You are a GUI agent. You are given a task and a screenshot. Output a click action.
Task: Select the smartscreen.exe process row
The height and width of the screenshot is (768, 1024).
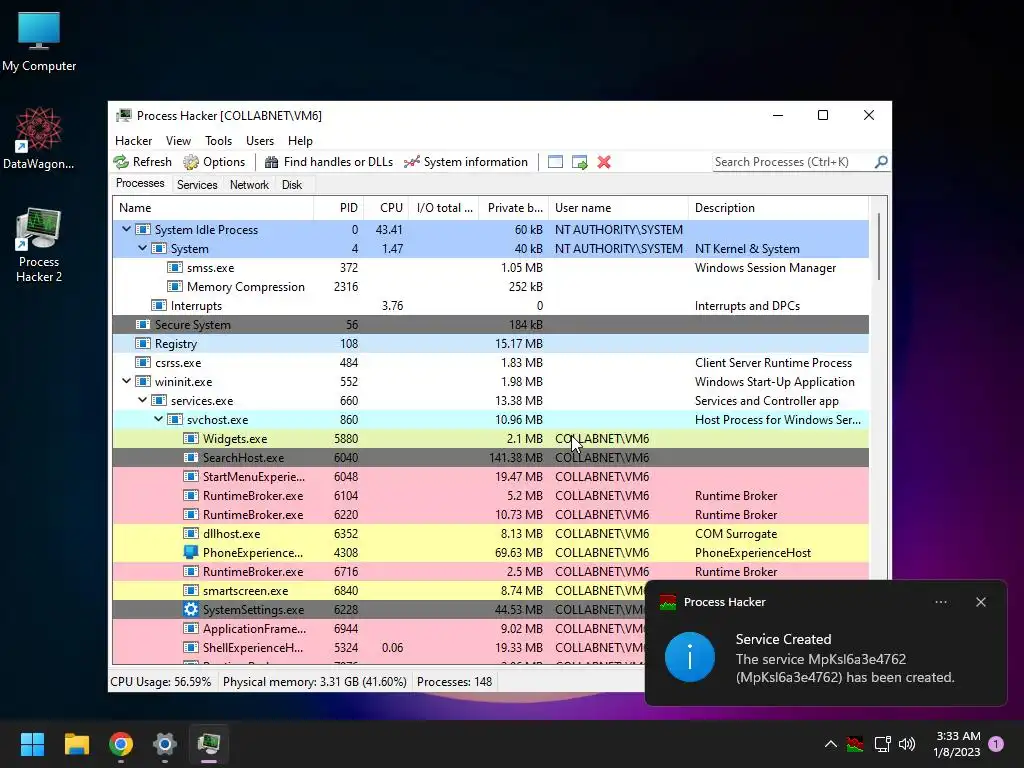[x=379, y=590]
